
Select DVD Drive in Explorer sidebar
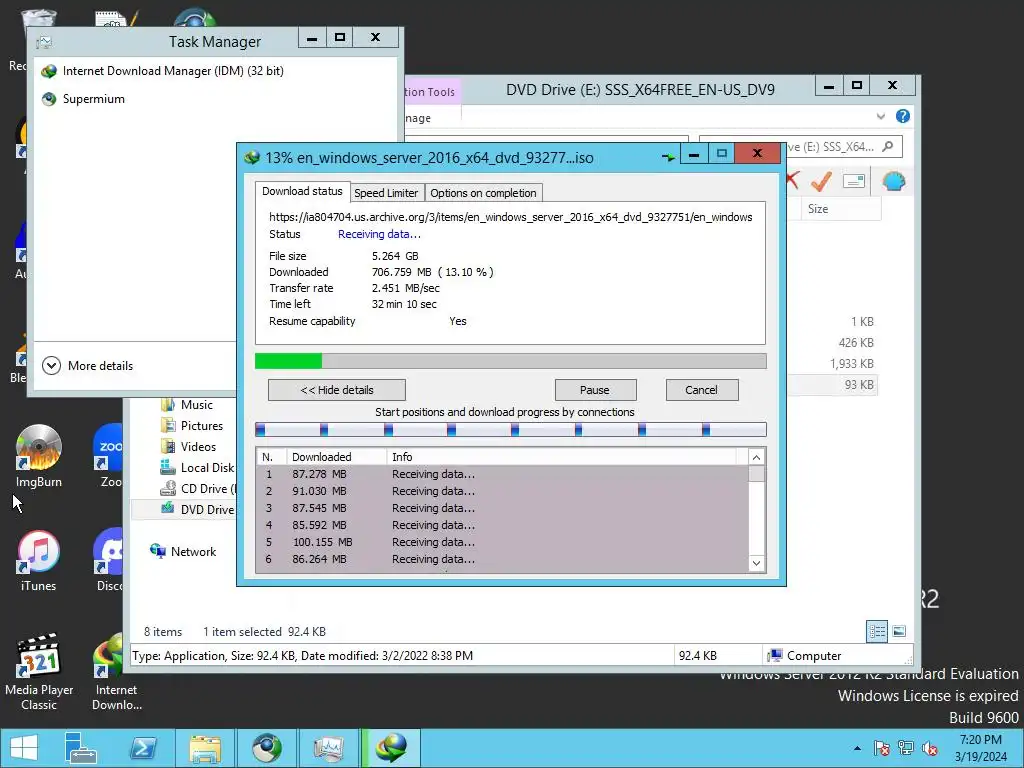197,509
